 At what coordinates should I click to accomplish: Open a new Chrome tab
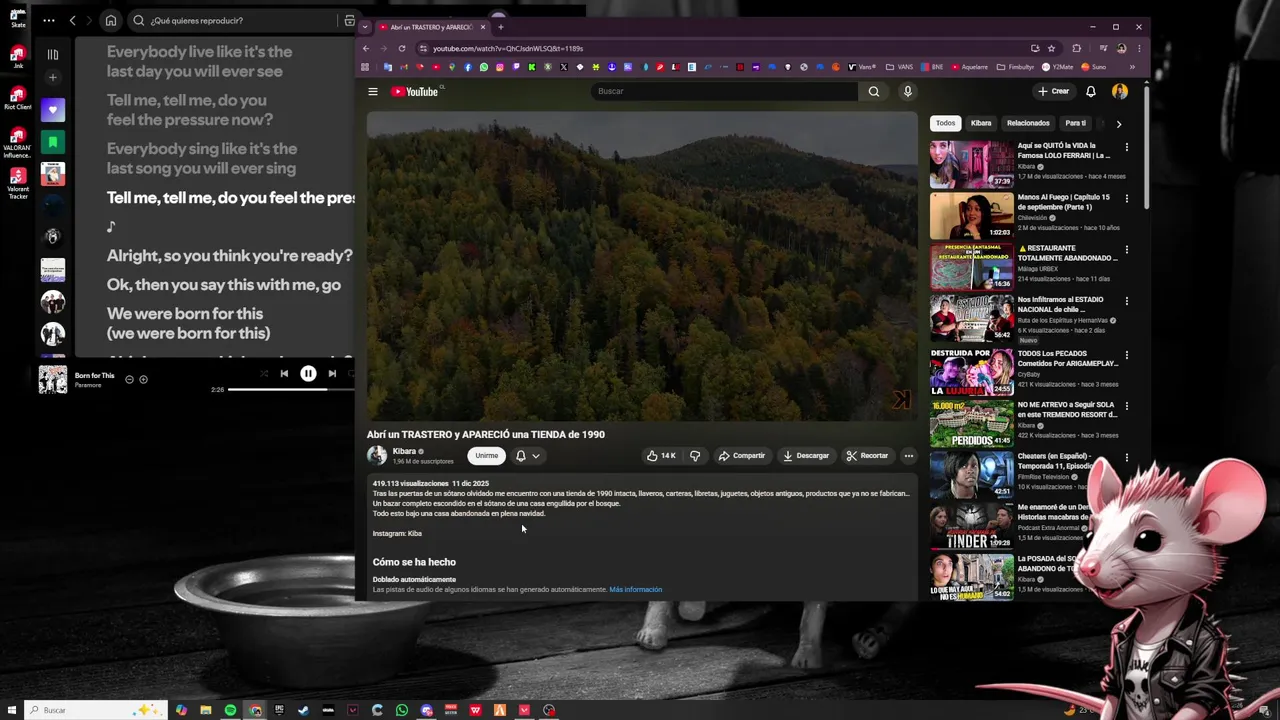[501, 27]
